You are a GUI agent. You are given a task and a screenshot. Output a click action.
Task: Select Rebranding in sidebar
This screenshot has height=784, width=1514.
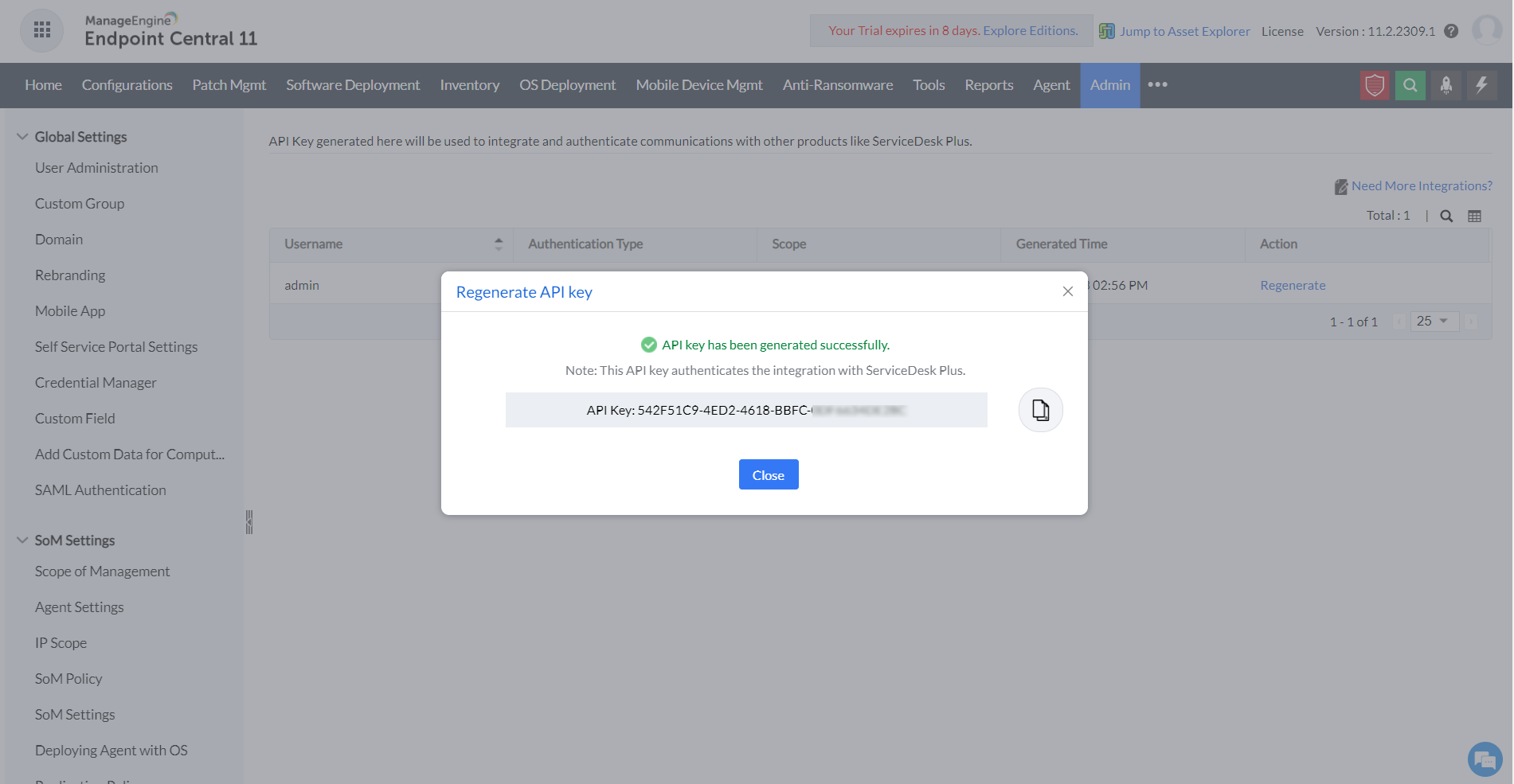(70, 275)
